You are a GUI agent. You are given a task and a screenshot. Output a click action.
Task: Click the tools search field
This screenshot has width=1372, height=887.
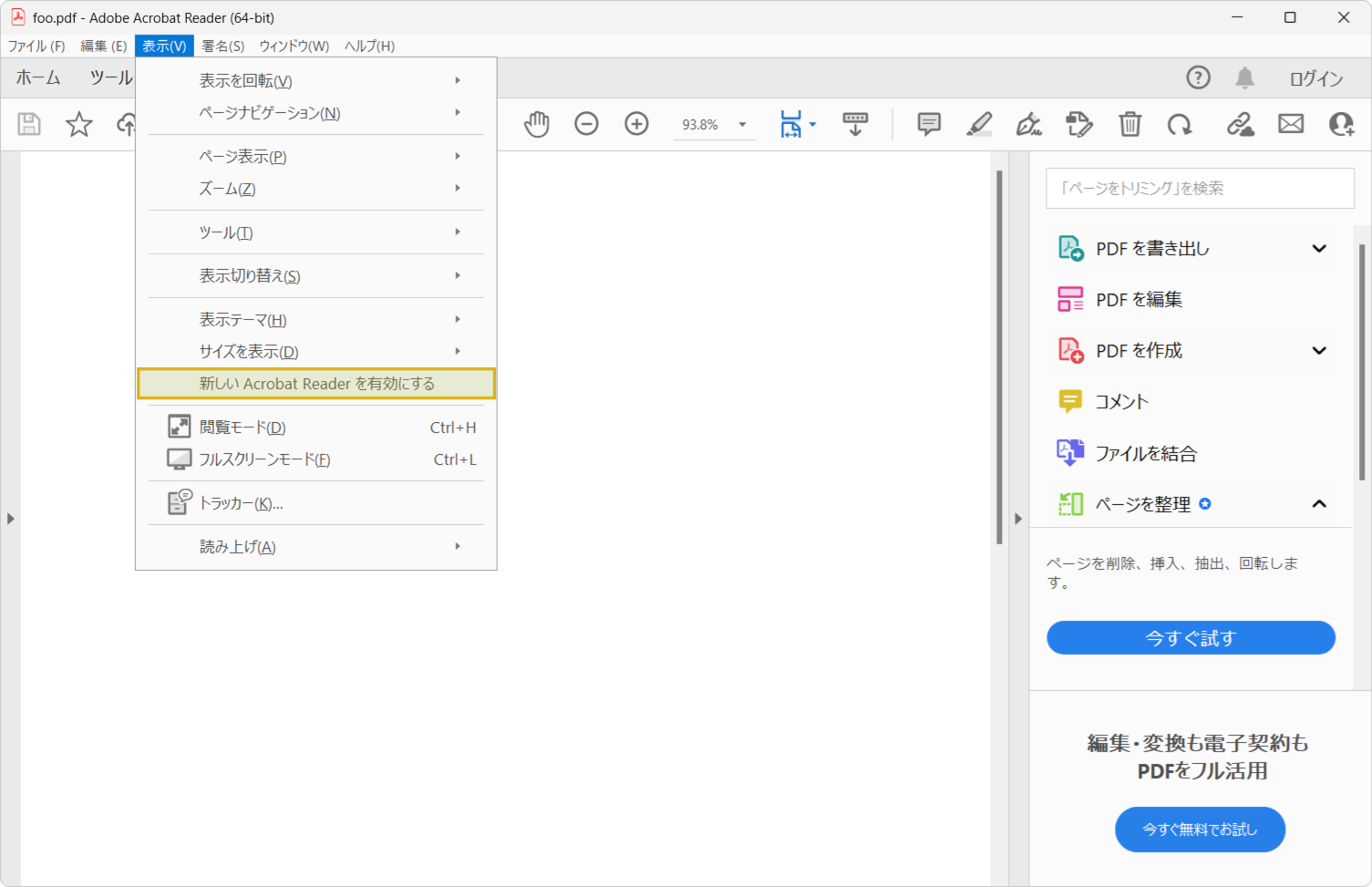(1200, 188)
